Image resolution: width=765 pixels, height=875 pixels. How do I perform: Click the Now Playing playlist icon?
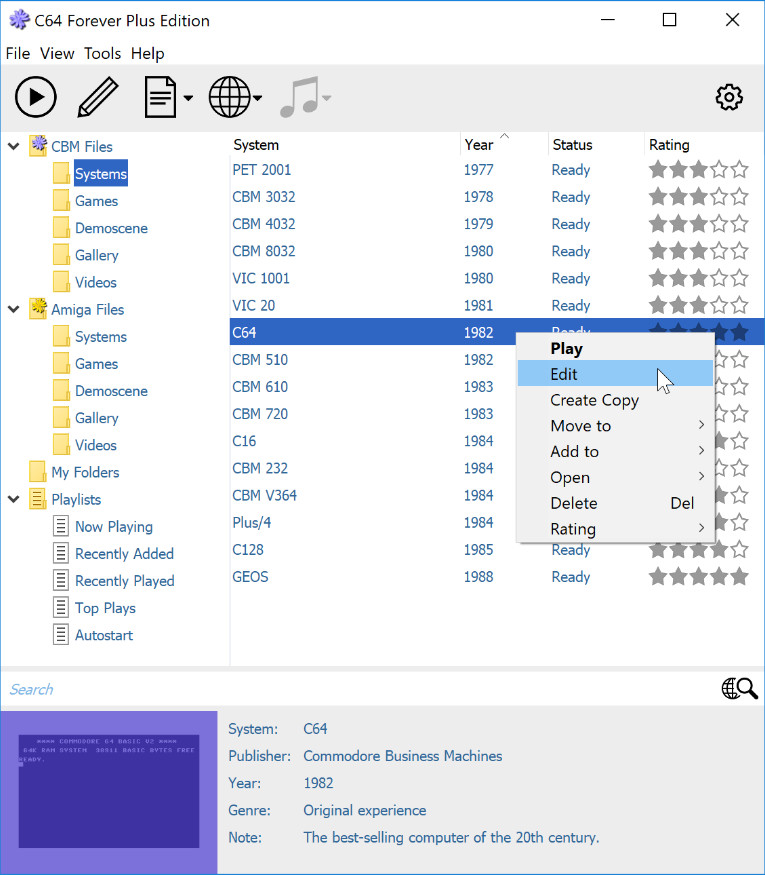coord(61,526)
